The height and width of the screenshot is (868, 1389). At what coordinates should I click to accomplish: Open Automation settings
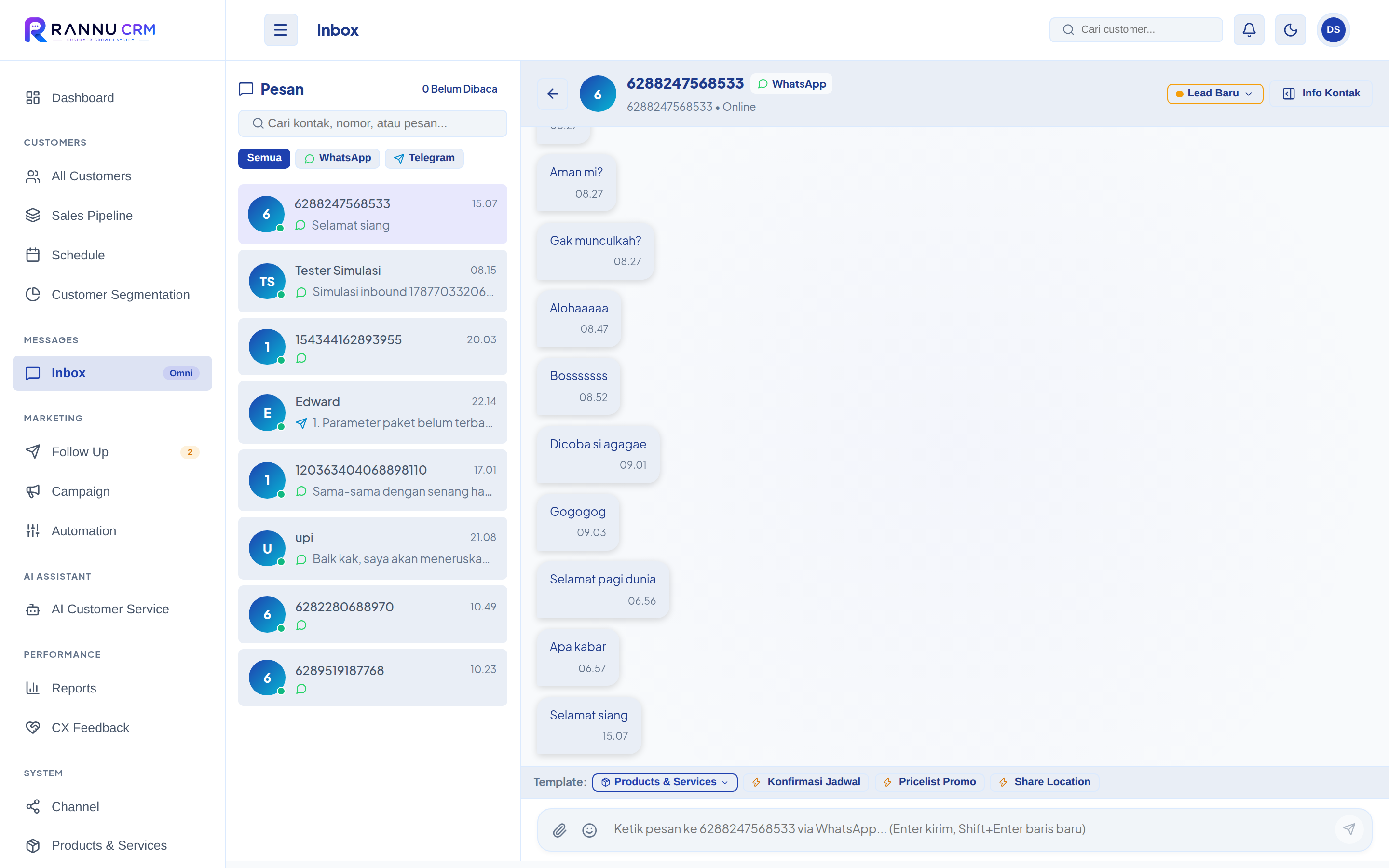point(112,531)
